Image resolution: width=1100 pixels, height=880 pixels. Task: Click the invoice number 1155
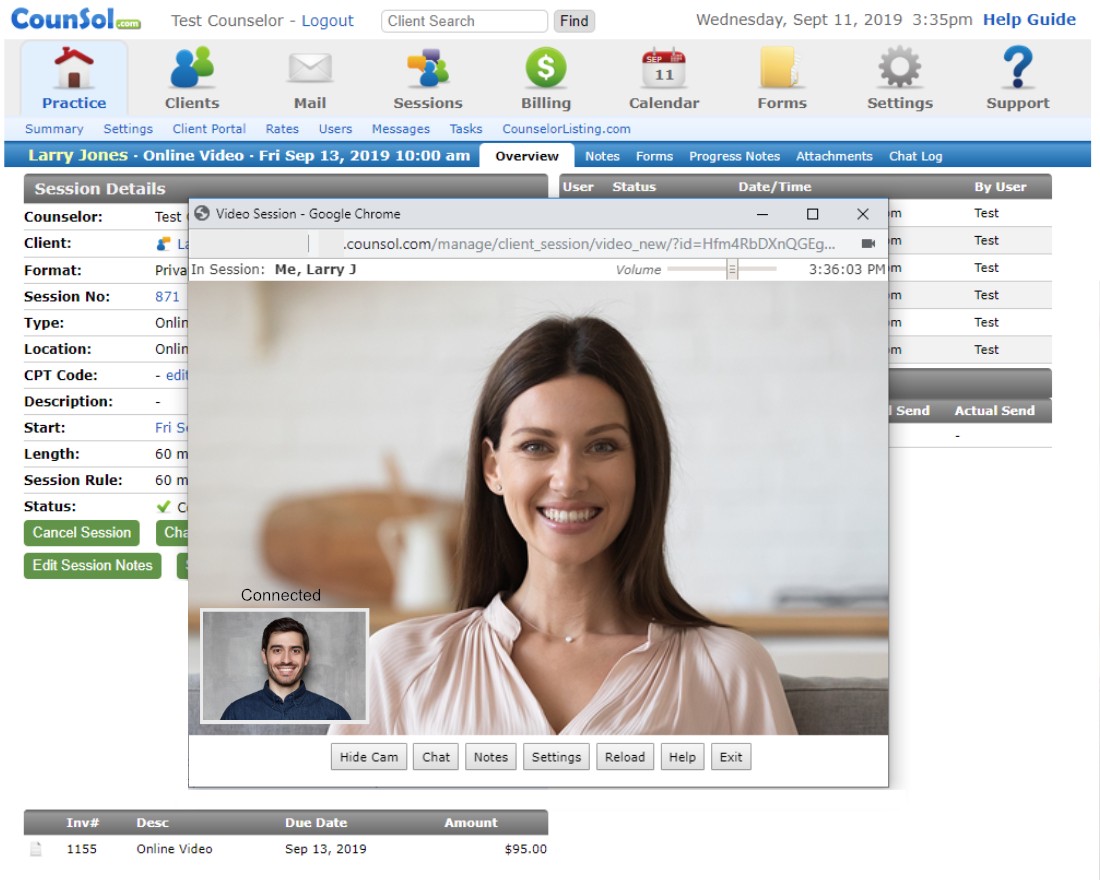tap(81, 849)
